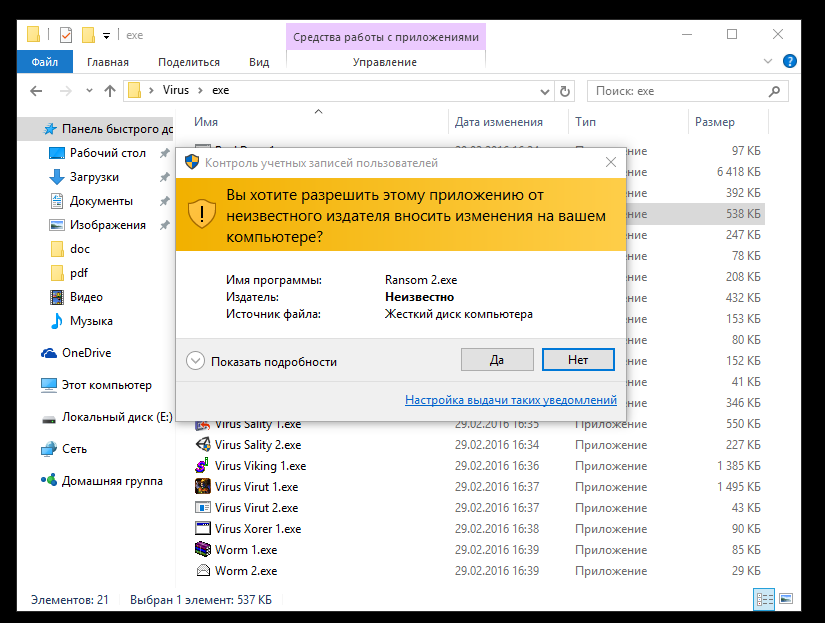The height and width of the screenshot is (623, 825).
Task: Click the Да button in UAC dialog
Action: (x=497, y=360)
